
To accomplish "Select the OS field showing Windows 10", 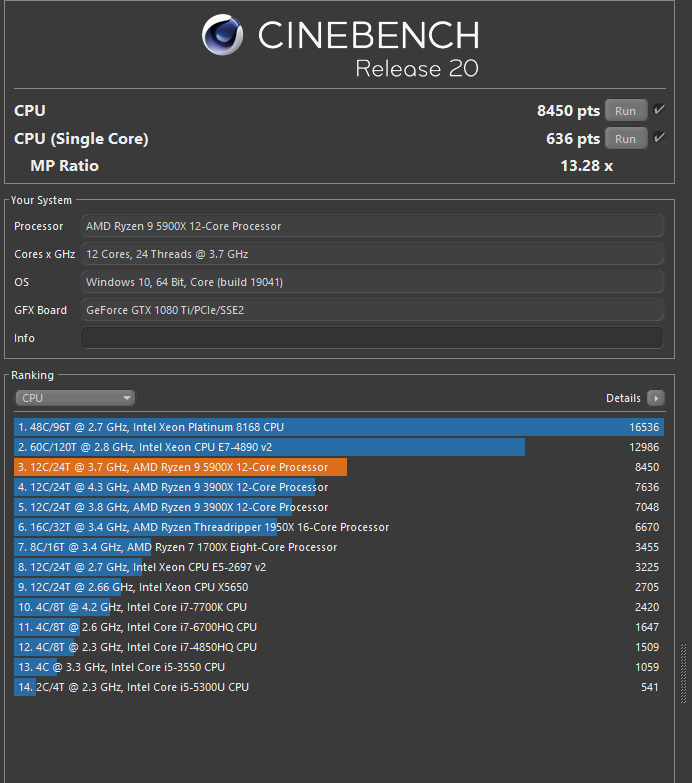I will pos(372,282).
